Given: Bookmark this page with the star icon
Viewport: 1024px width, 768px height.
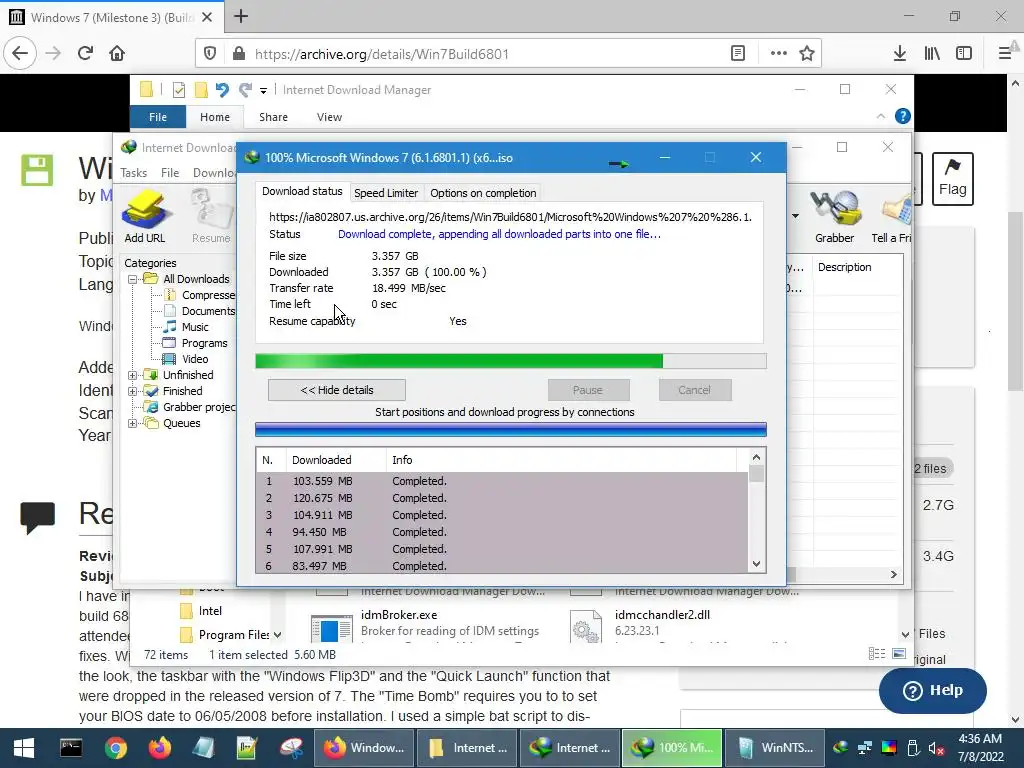Looking at the screenshot, I should (x=807, y=54).
